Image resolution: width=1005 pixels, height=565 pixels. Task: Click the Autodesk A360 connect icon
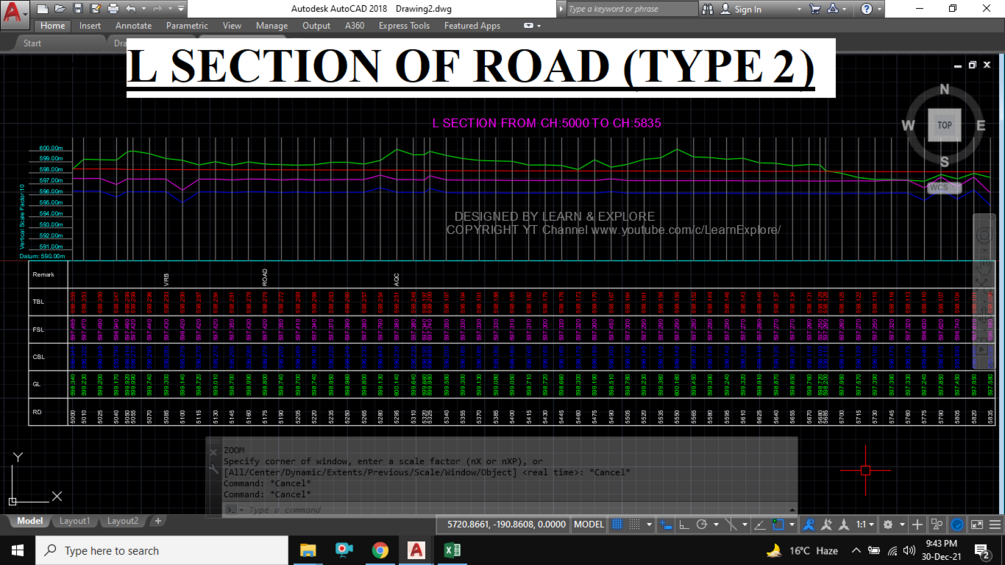(x=833, y=9)
